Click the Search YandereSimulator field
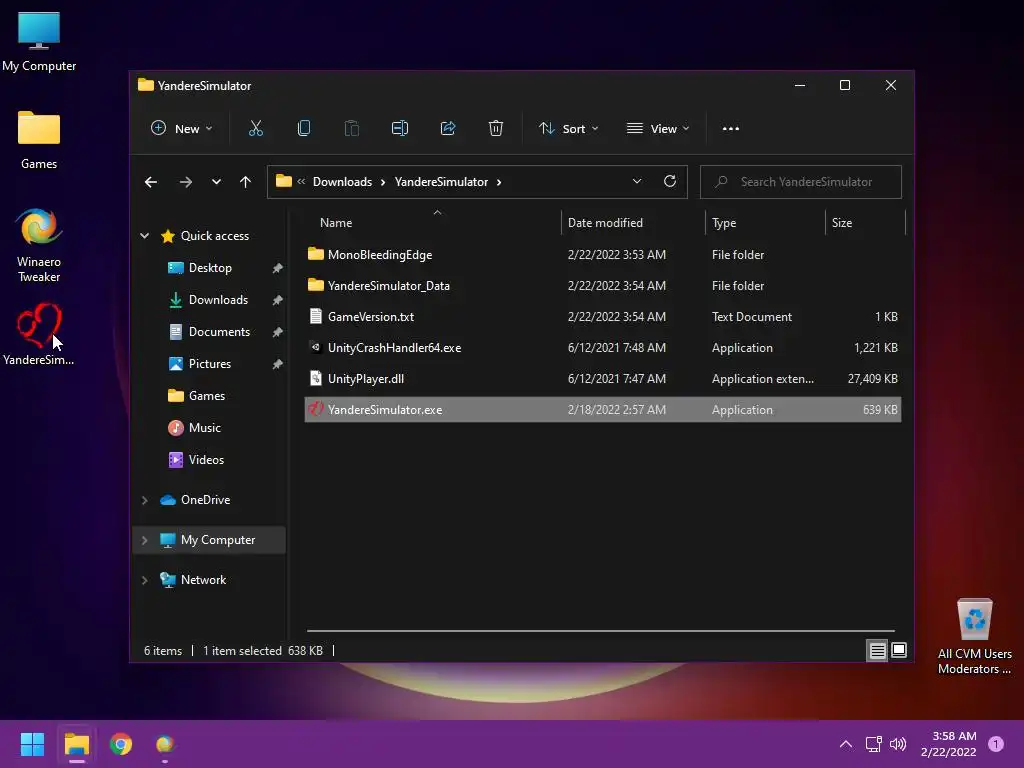Screen dimensions: 1024x768 [x=801, y=182]
